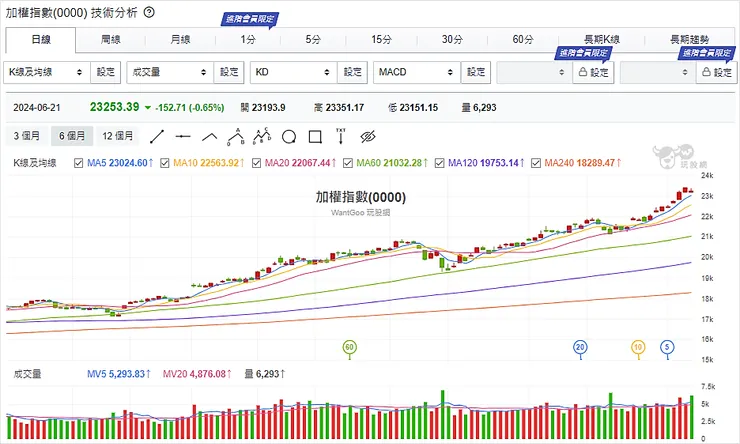Click the closing price 23253.39

point(115,107)
